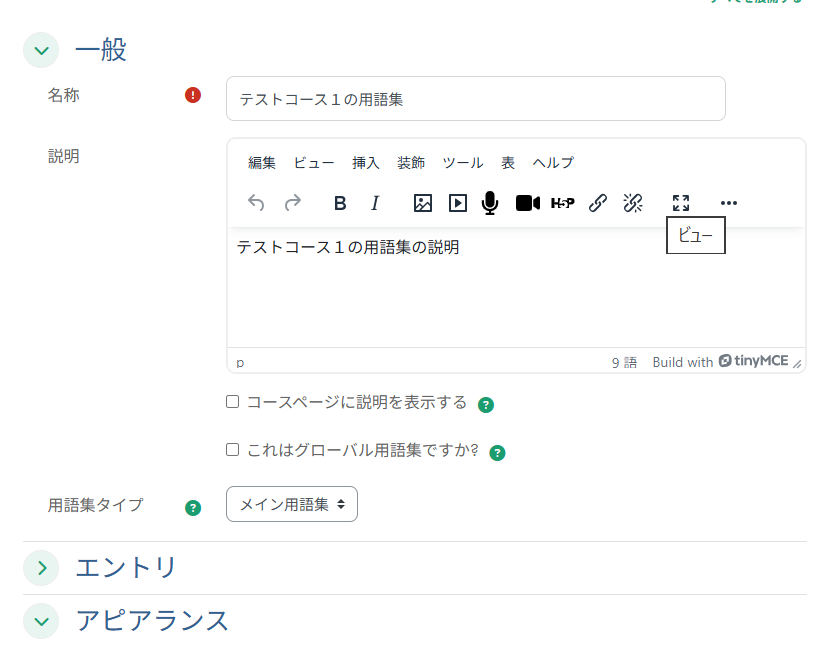
Task: Insert H5P content
Action: 563,203
